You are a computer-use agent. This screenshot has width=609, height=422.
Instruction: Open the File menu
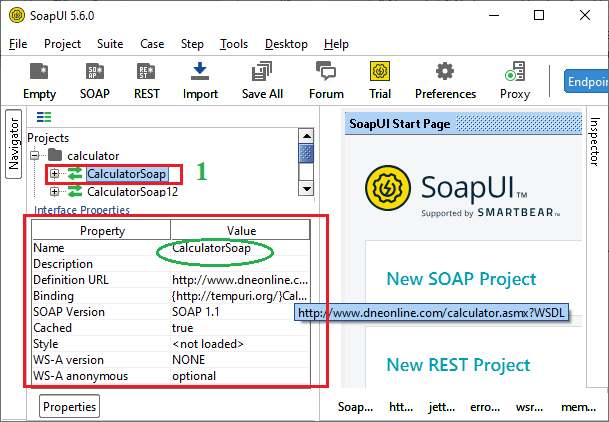(18, 44)
